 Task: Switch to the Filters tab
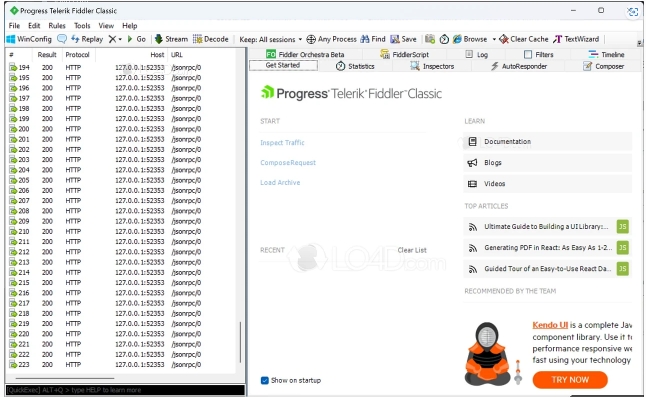[538, 54]
